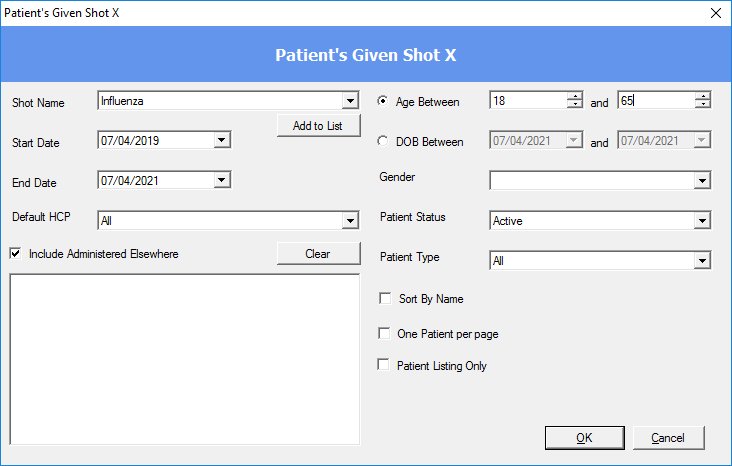Expand the Default HCP dropdown

pyautogui.click(x=350, y=220)
